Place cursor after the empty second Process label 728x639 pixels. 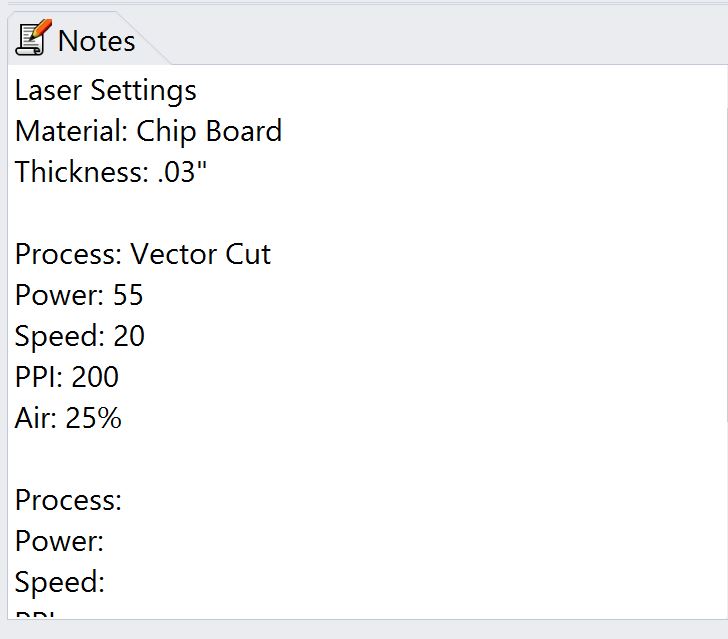pos(125,500)
